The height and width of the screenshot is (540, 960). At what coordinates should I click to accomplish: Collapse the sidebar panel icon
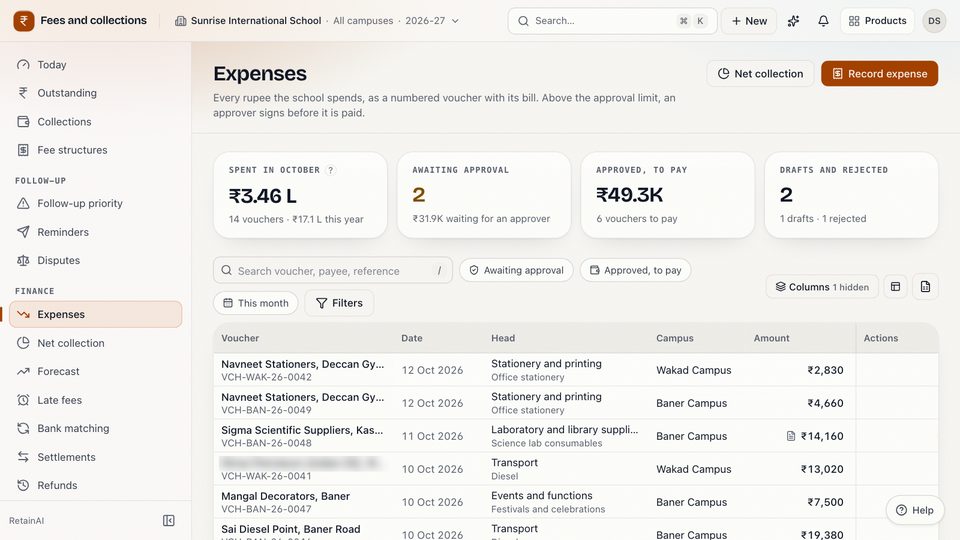click(169, 520)
